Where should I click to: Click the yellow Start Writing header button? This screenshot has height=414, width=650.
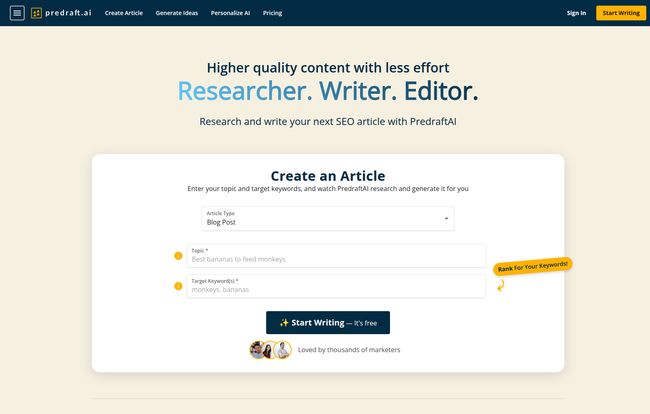point(621,13)
